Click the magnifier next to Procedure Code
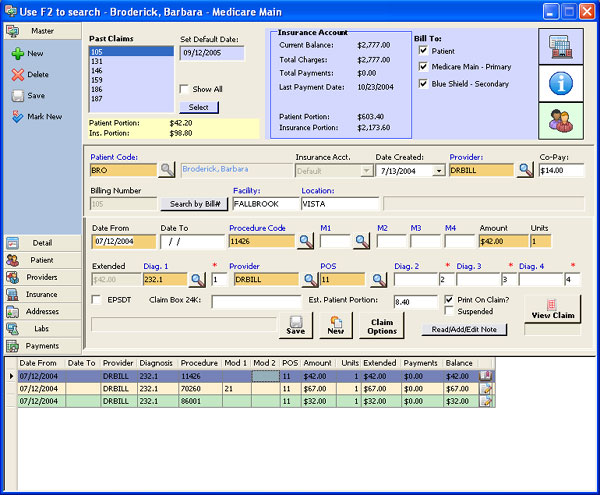The width and height of the screenshot is (600, 495). tap(305, 241)
